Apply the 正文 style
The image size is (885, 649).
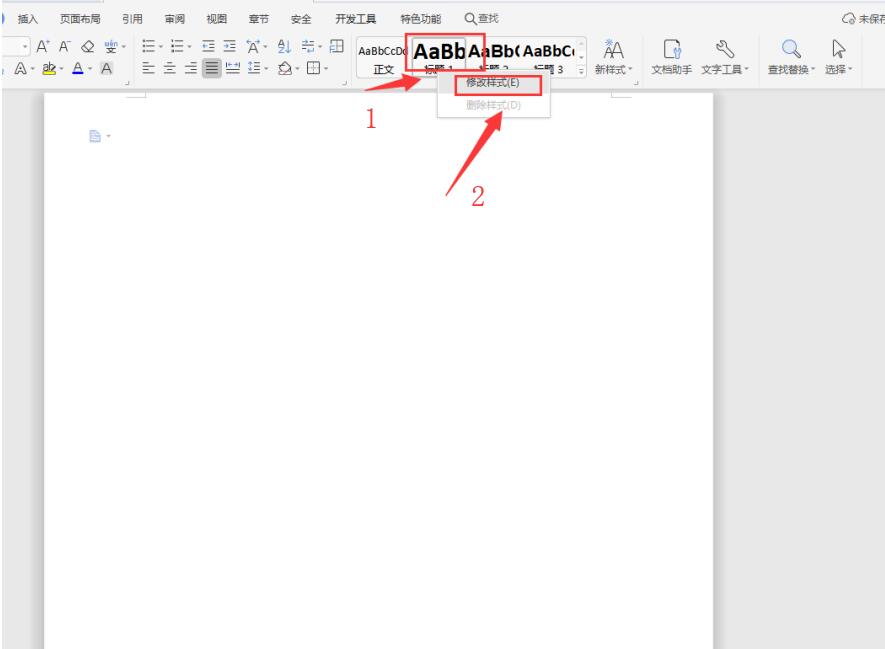383,58
